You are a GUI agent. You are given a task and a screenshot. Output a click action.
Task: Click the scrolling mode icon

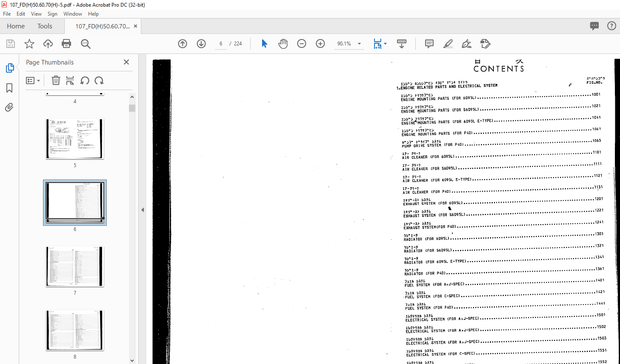[x=402, y=44]
